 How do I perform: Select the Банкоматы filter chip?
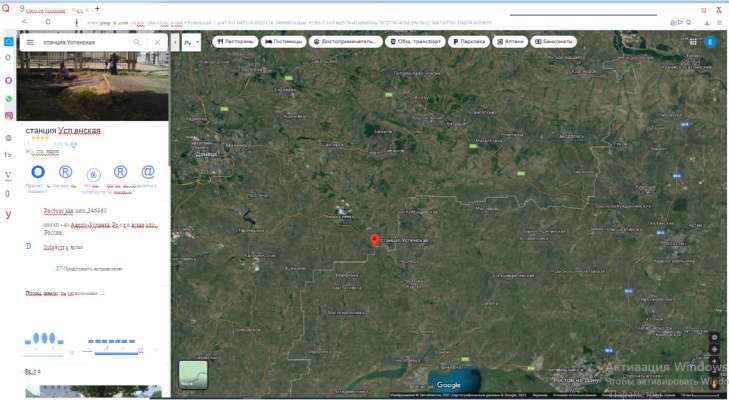(554, 42)
